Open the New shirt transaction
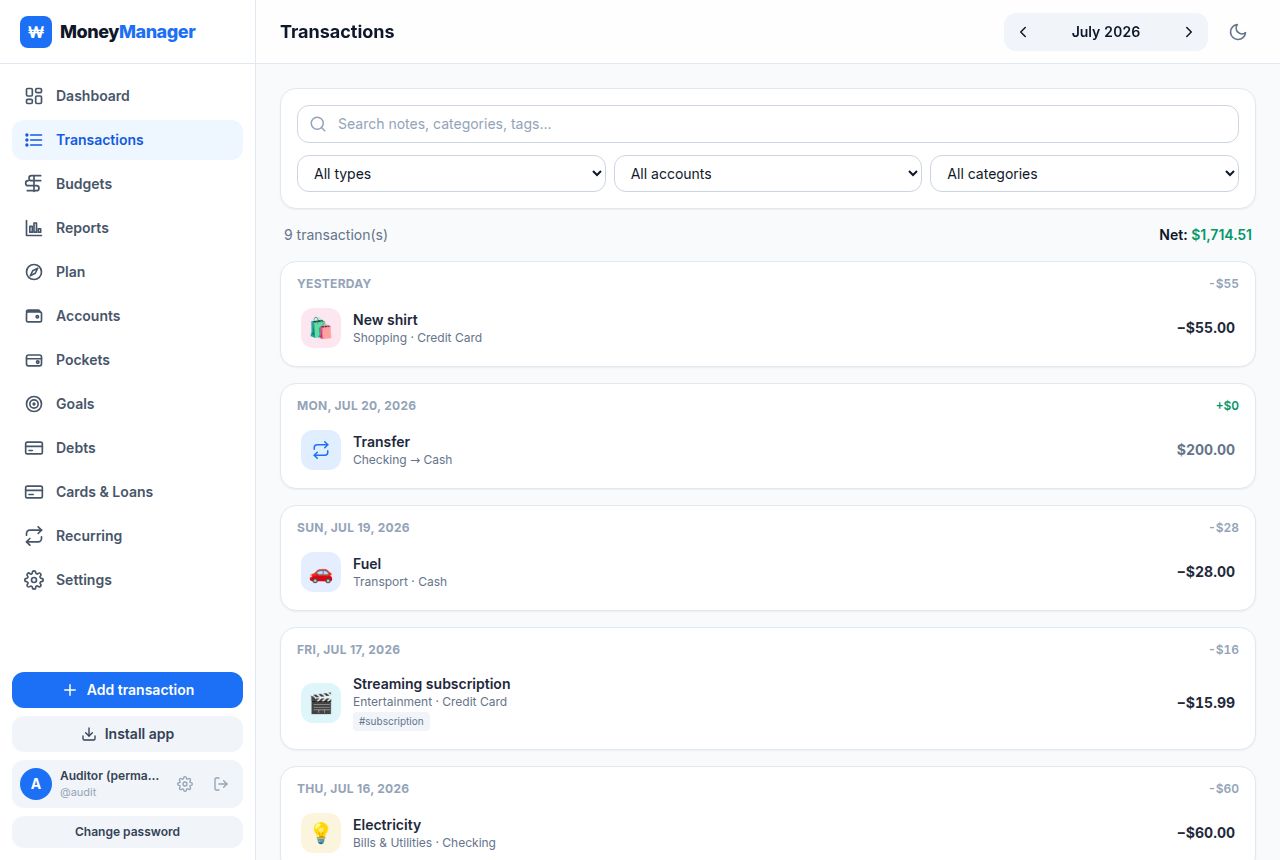Image resolution: width=1280 pixels, height=860 pixels. pyautogui.click(x=768, y=328)
